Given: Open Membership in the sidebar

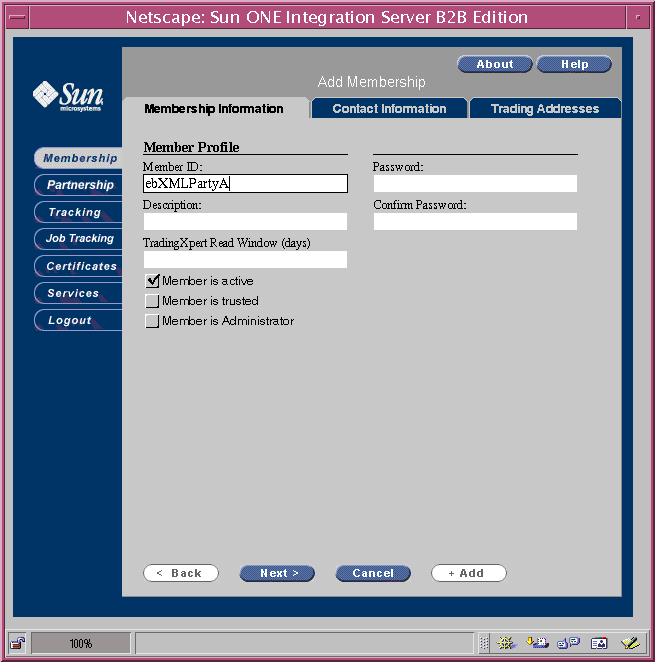Looking at the screenshot, I should pyautogui.click(x=79, y=158).
